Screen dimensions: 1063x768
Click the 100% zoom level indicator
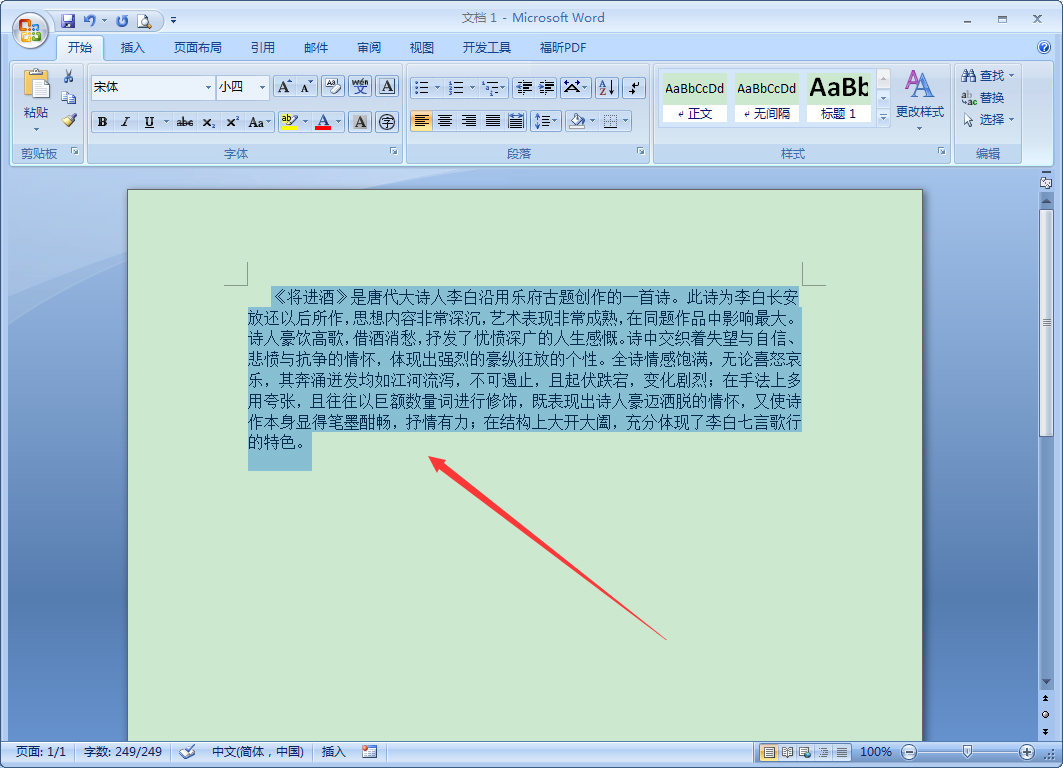click(876, 752)
